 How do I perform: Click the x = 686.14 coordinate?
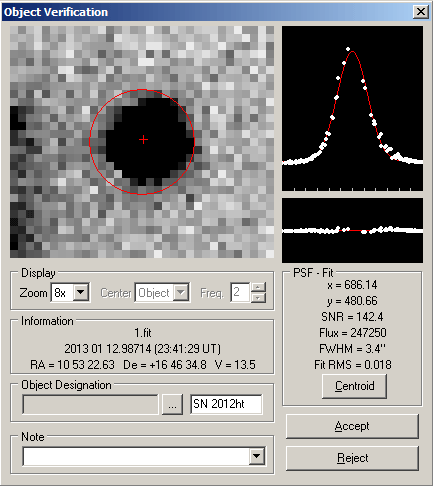(352, 285)
